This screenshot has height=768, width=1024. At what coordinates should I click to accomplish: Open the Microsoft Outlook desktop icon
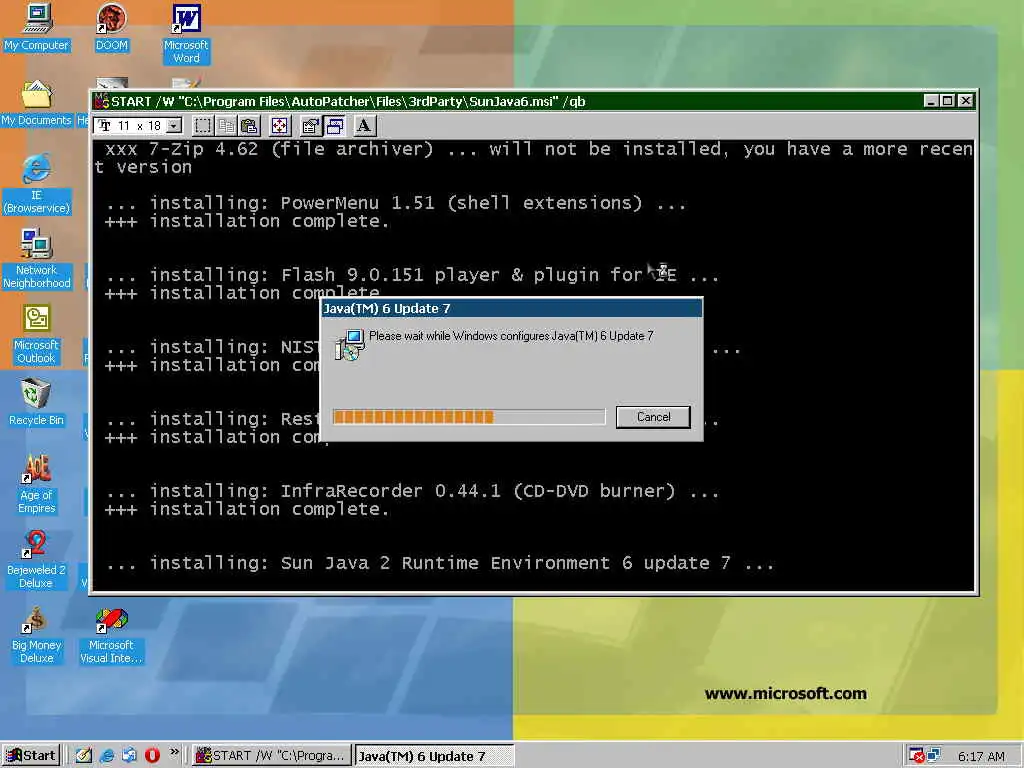click(37, 334)
